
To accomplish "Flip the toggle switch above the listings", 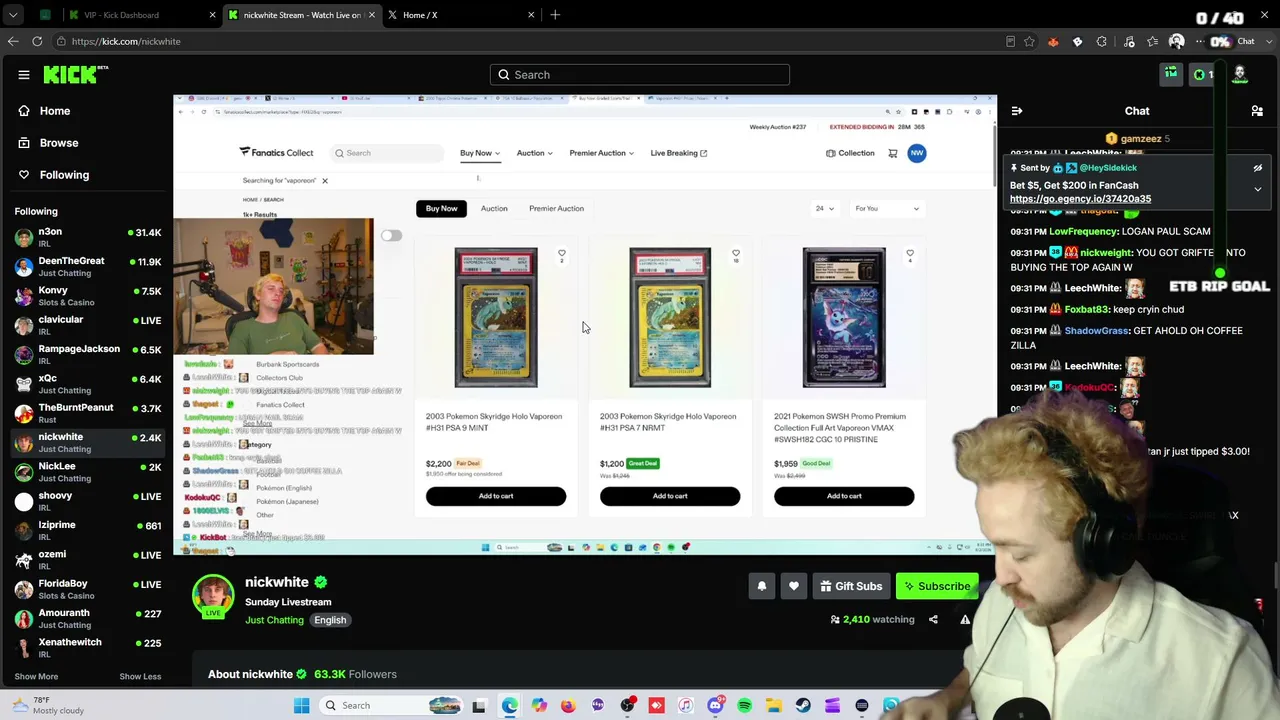I will tap(391, 236).
